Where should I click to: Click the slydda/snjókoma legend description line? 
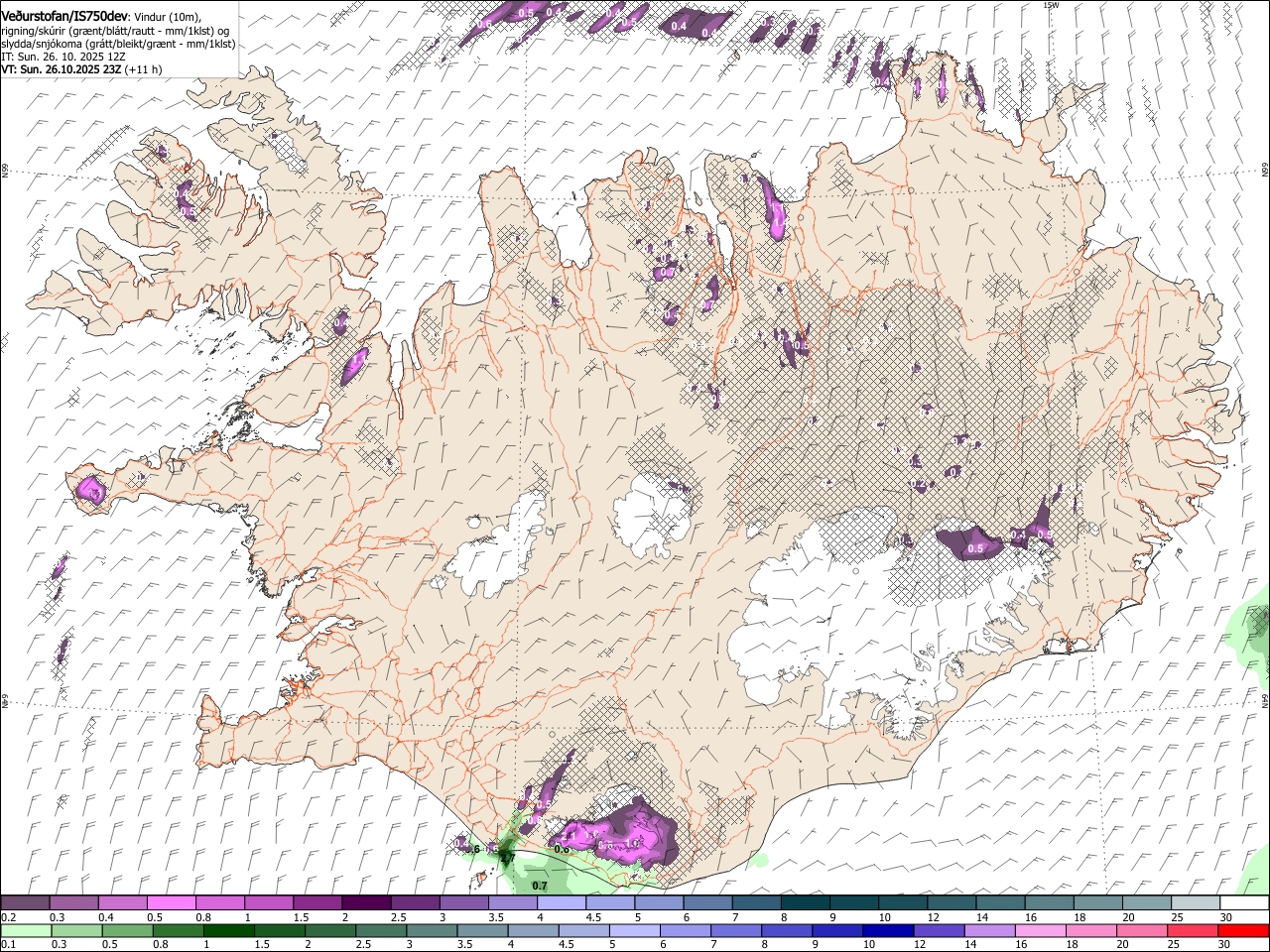click(x=118, y=44)
